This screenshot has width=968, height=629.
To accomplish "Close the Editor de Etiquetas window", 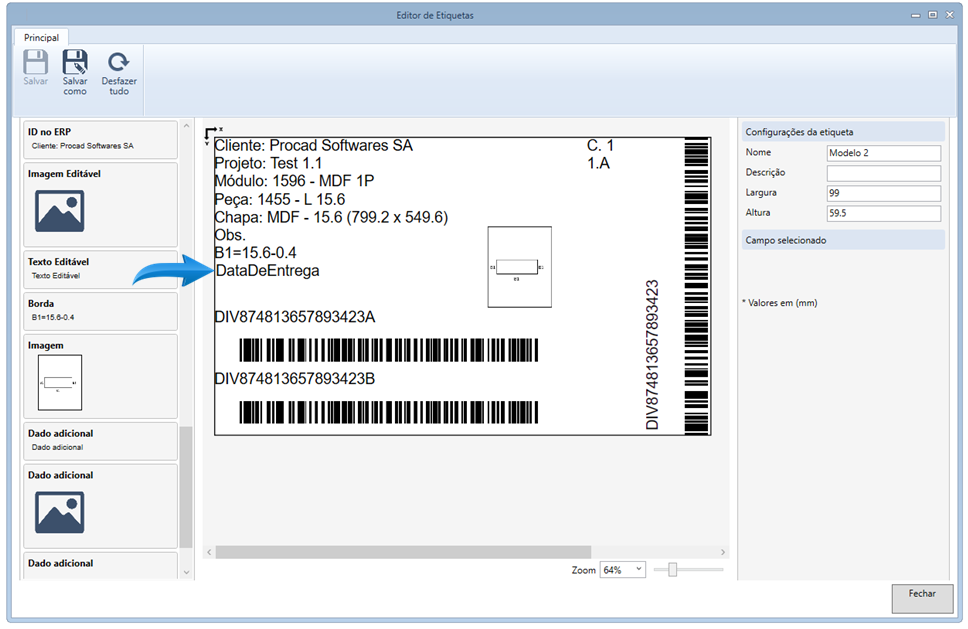I will 950,15.
